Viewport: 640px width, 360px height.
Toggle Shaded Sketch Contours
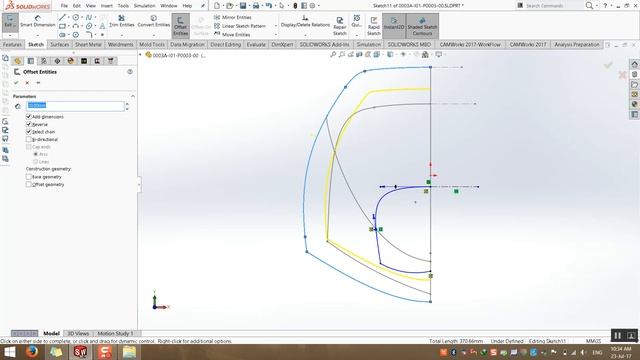tap(422, 26)
